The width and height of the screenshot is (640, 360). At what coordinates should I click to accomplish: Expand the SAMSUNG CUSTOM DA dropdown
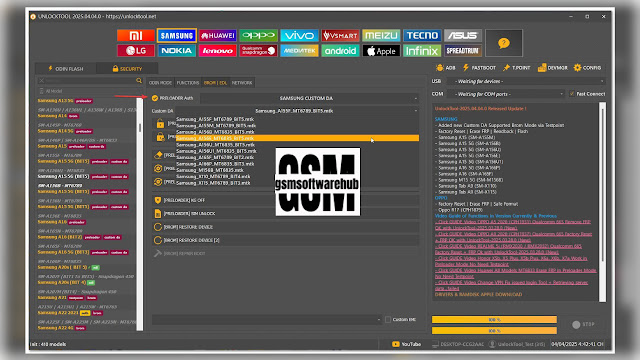click(309, 98)
